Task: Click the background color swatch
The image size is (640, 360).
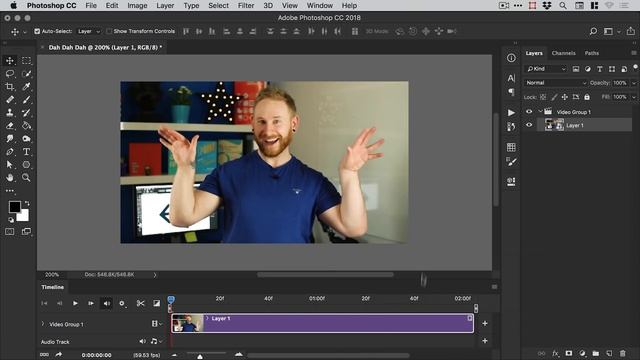Action: point(24,216)
